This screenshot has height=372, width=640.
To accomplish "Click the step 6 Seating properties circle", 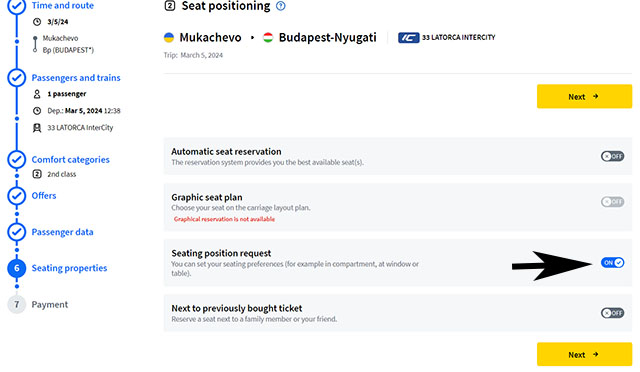I will click(x=17, y=268).
